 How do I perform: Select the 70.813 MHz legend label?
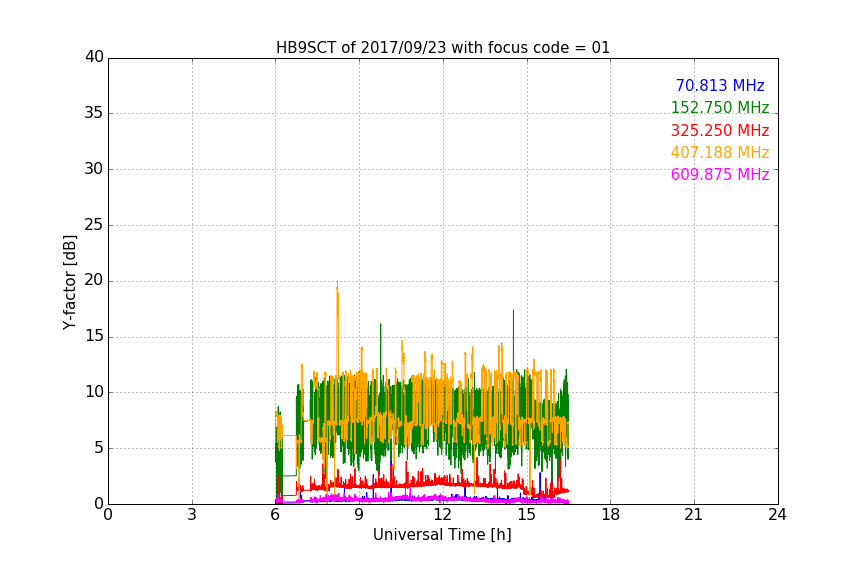tap(720, 86)
